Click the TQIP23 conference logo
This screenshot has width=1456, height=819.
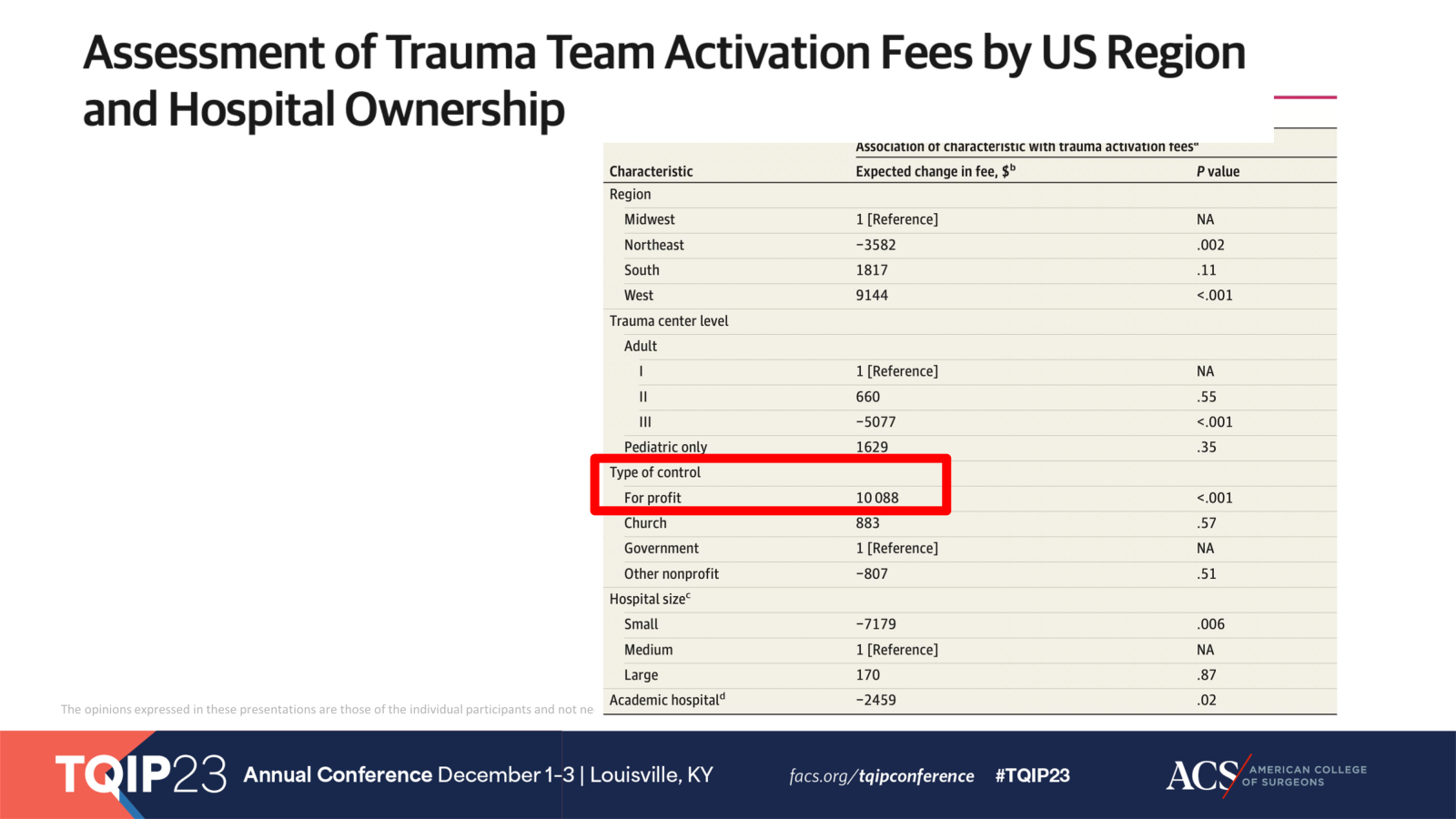tap(141, 774)
